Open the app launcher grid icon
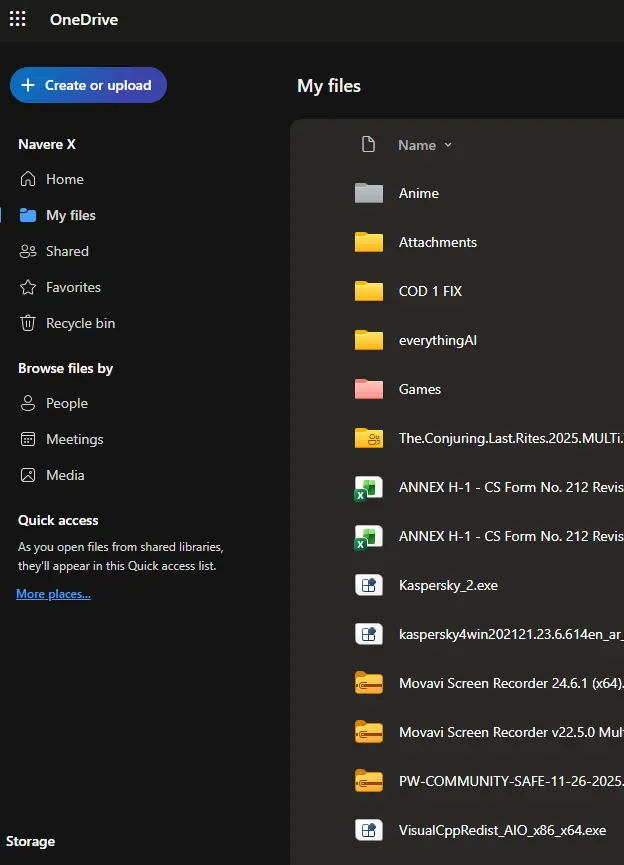Viewport: 624px width, 865px height. point(18,19)
